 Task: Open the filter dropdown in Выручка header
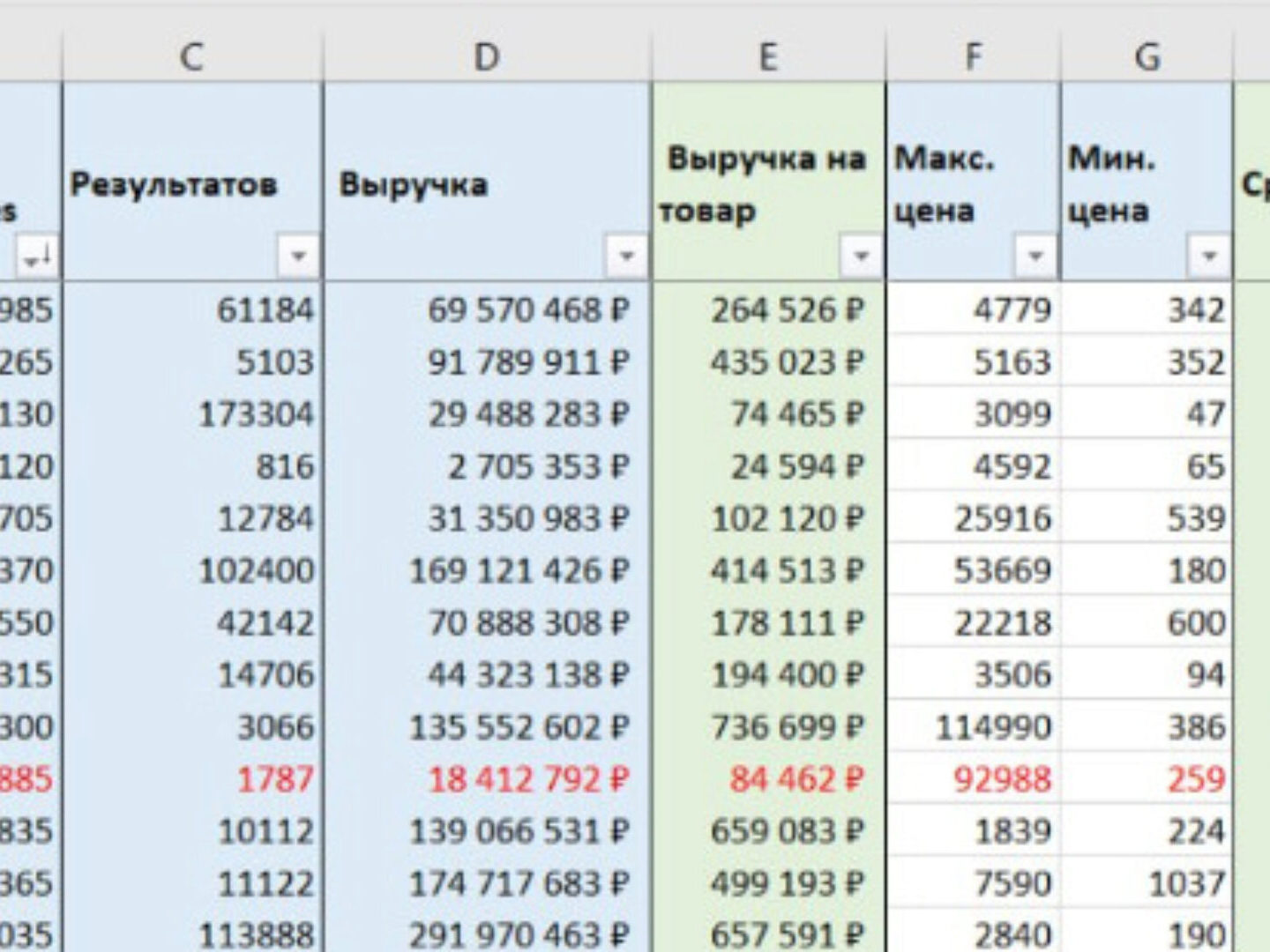pos(626,257)
